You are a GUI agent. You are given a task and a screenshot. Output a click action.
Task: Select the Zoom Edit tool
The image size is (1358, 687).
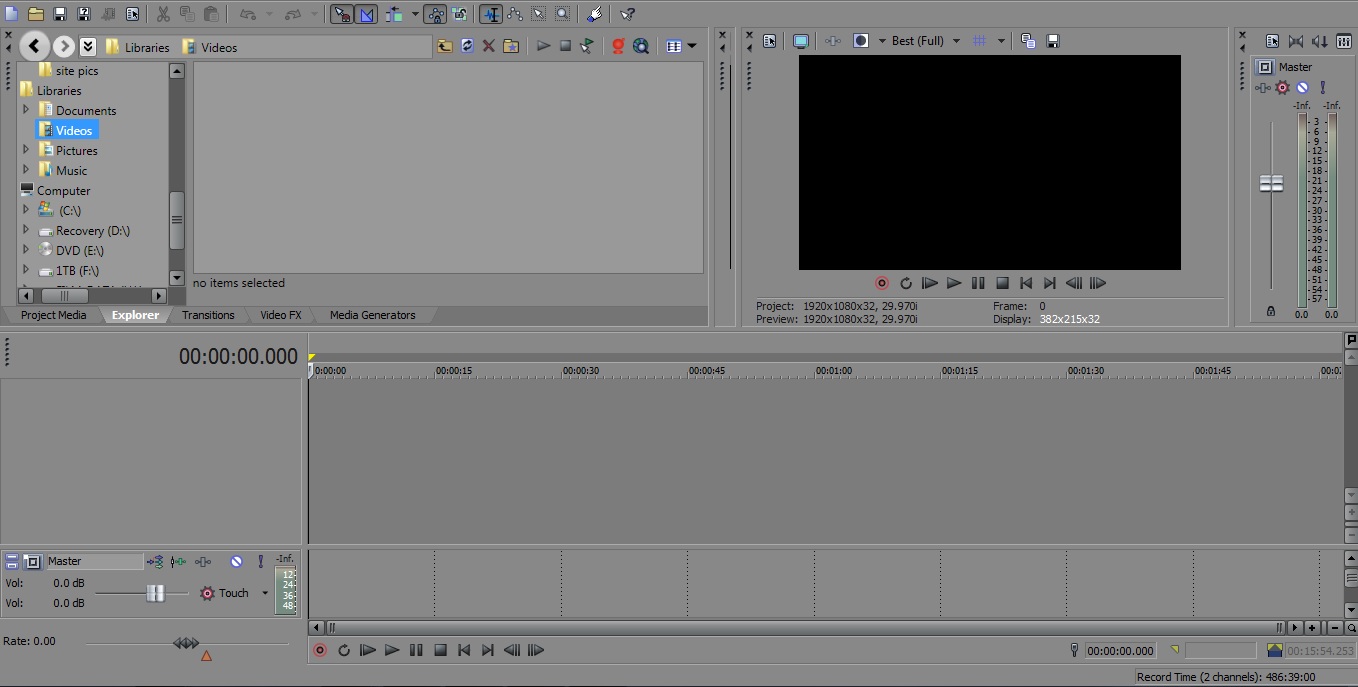click(563, 14)
